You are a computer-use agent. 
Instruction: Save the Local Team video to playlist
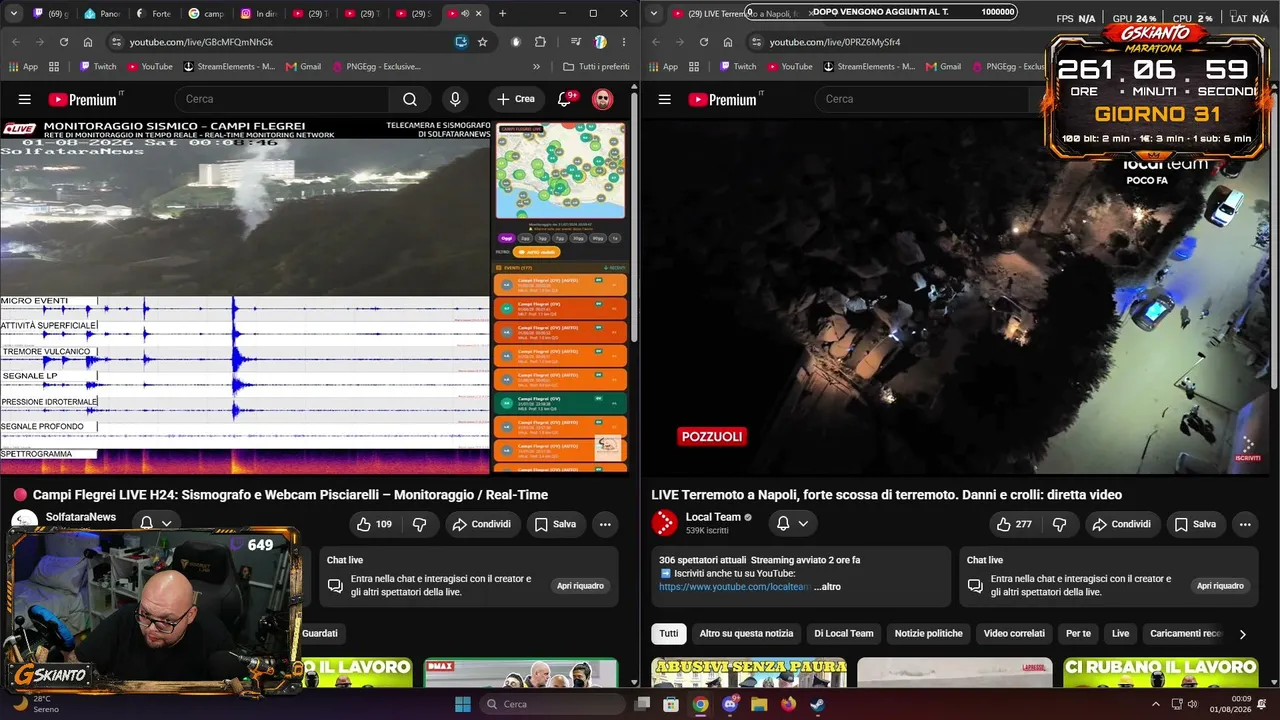tap(1195, 524)
